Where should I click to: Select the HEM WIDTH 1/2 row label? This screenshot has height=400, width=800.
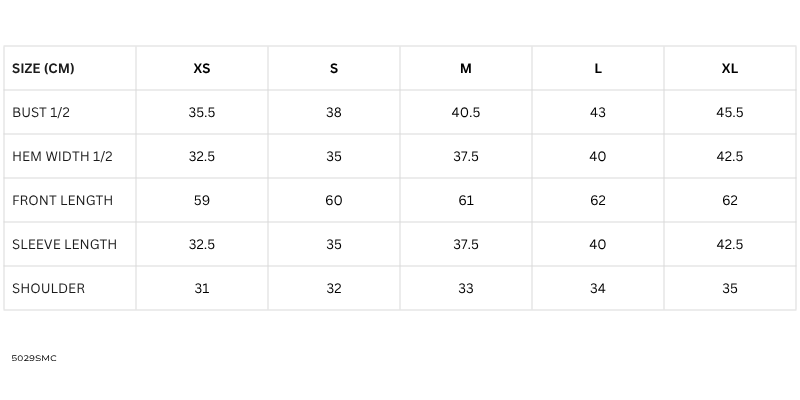tap(62, 157)
